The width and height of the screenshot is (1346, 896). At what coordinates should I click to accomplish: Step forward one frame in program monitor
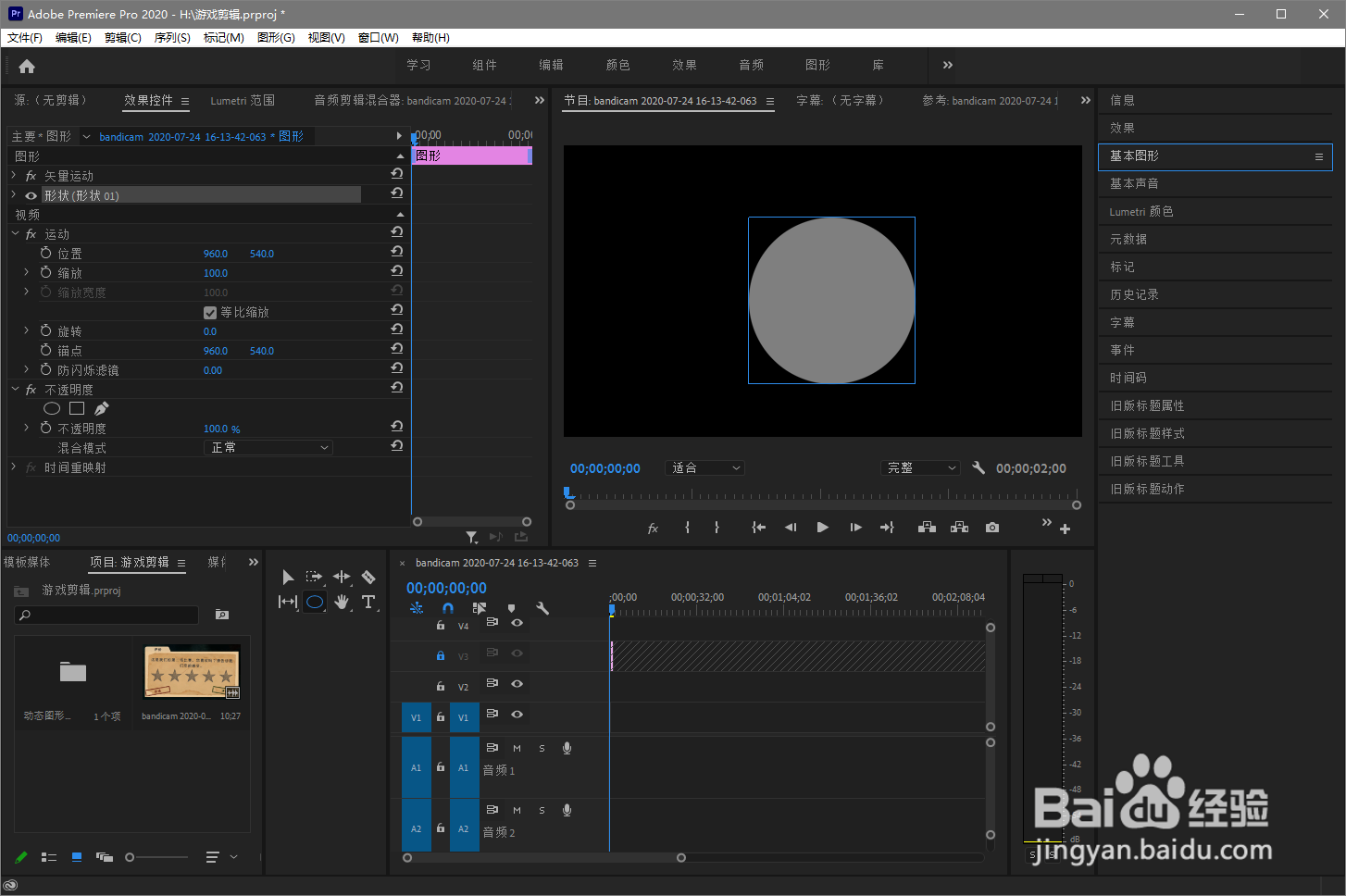pyautogui.click(x=855, y=528)
